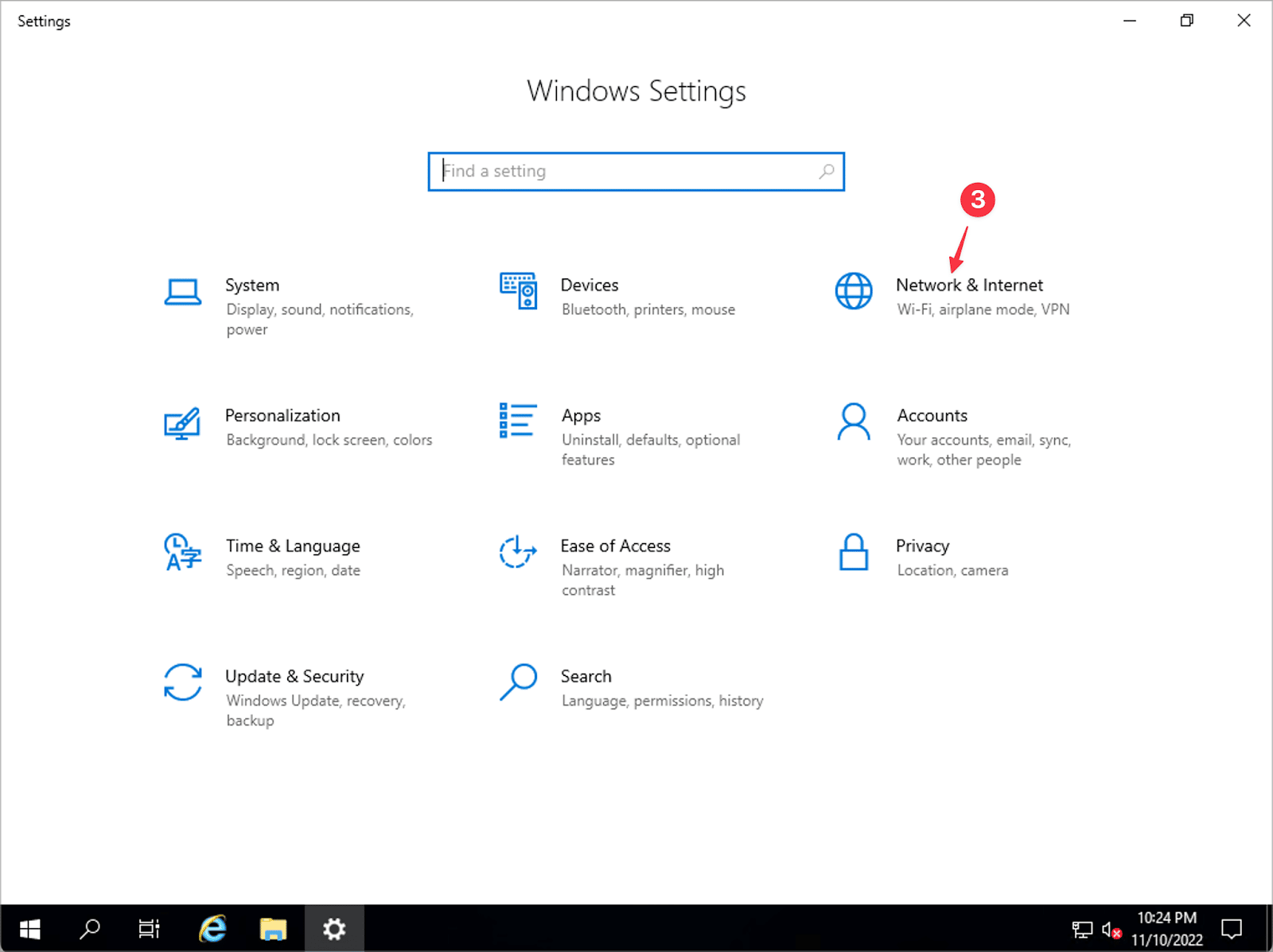Screen dimensions: 1273x952
Task: Click the Task View button
Action: coord(149,928)
